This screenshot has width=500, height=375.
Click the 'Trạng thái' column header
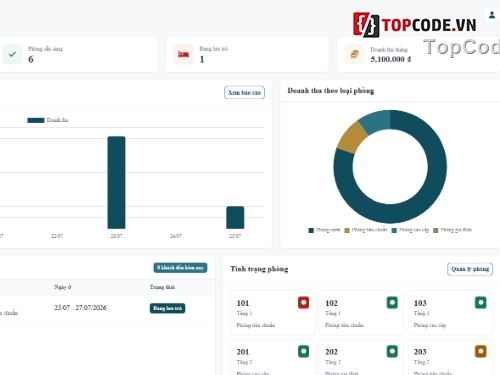pos(162,287)
